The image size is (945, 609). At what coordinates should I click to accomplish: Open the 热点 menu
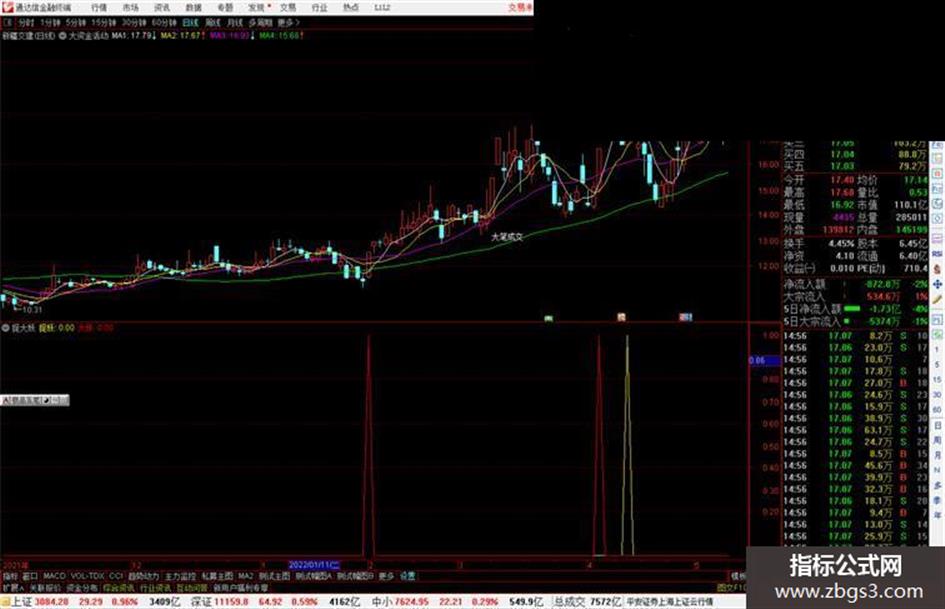coord(351,8)
